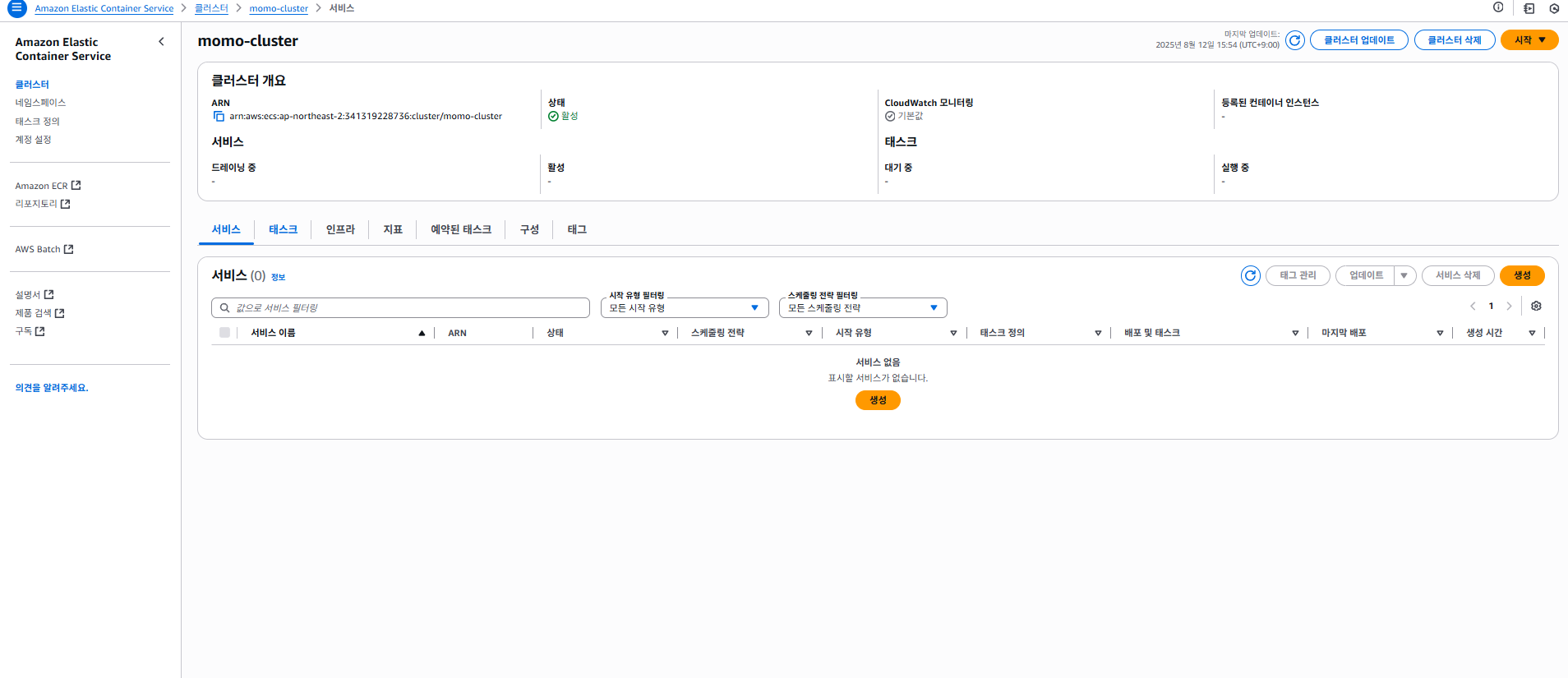Screen dimensions: 1568x678
Task: Open 네임스페이스 in the sidebar
Action: pos(40,103)
